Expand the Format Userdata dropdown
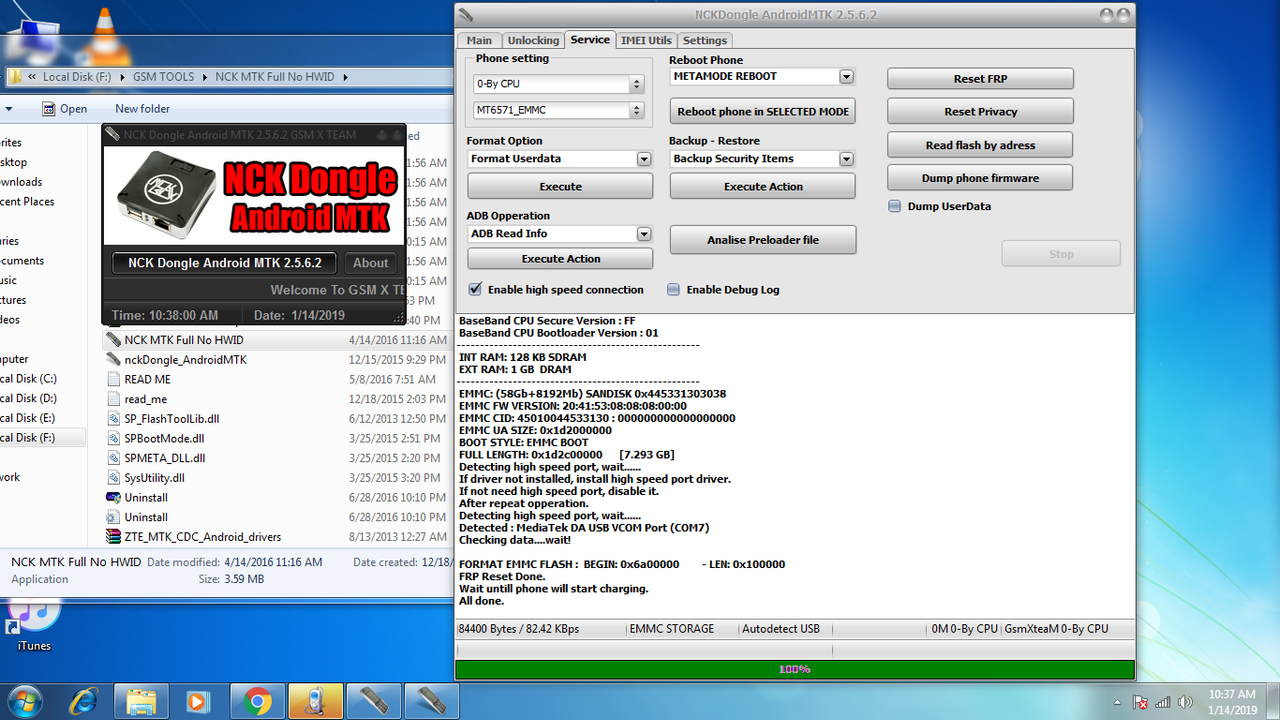This screenshot has width=1280, height=720. [x=644, y=159]
